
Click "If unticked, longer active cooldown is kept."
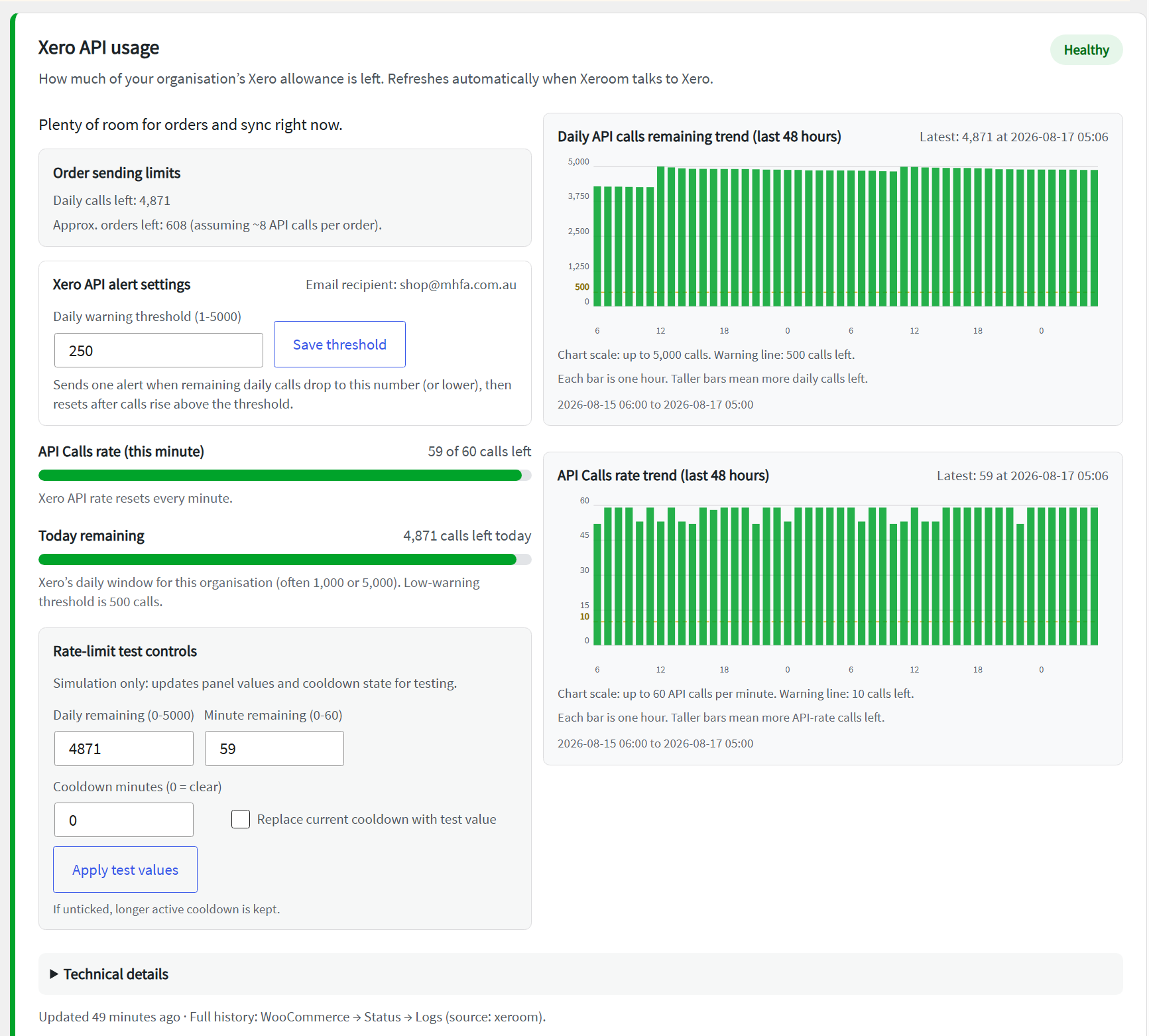[166, 909]
